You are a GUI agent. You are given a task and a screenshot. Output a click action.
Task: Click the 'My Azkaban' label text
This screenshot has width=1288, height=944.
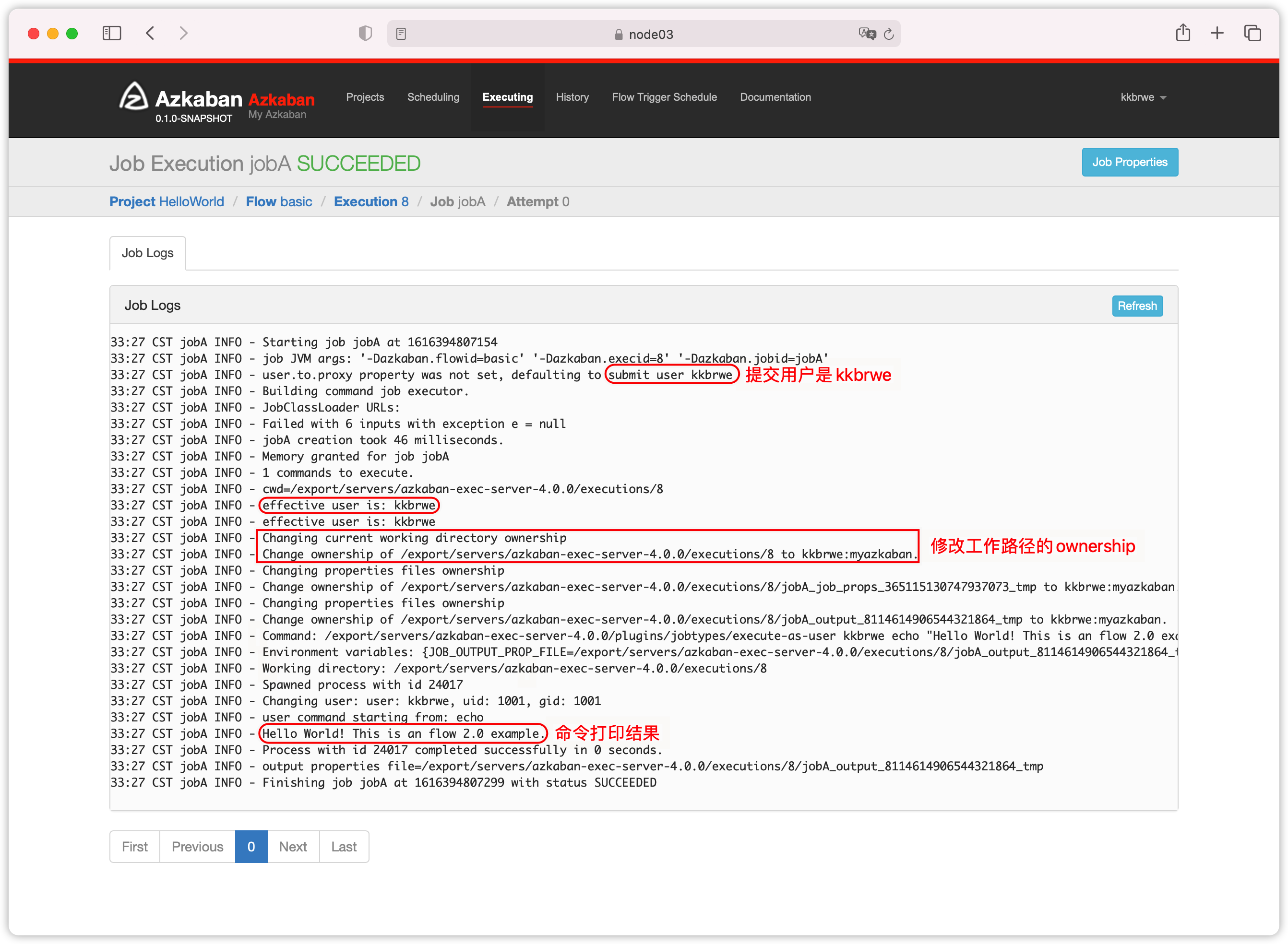277,114
